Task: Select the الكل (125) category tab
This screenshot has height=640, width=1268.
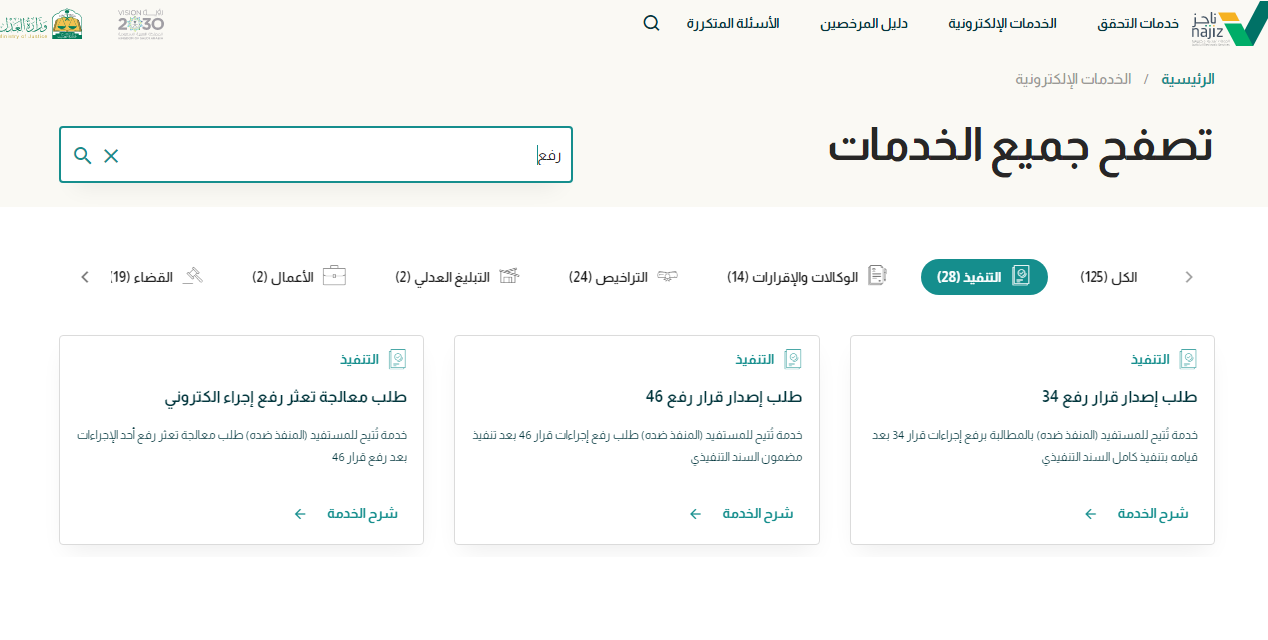Action: click(x=1108, y=277)
